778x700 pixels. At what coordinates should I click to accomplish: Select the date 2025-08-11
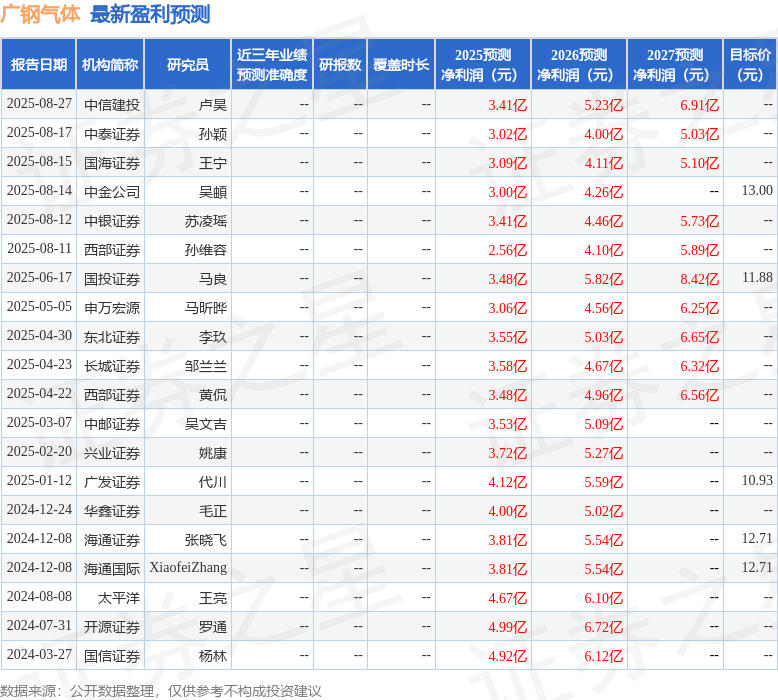tap(39, 249)
